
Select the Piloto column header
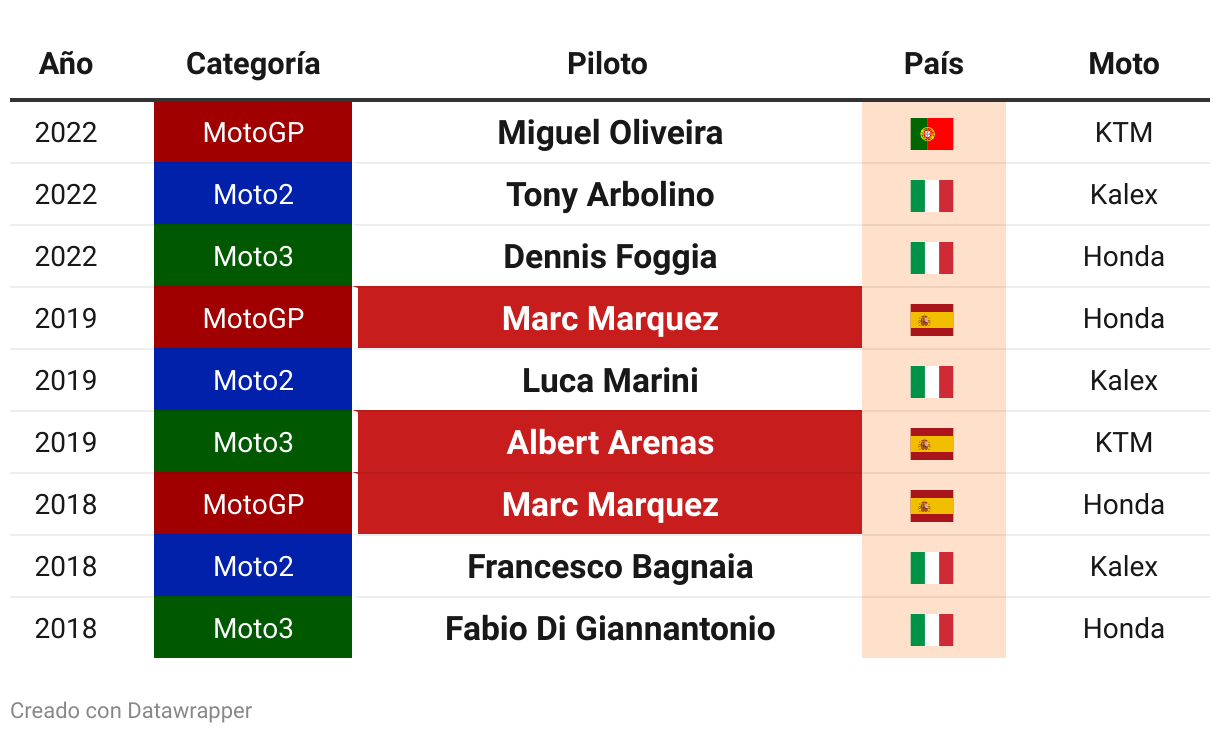pos(607,64)
